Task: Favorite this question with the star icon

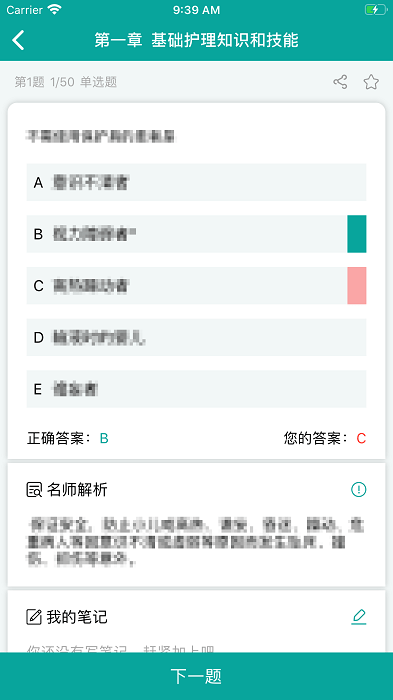Action: [371, 82]
